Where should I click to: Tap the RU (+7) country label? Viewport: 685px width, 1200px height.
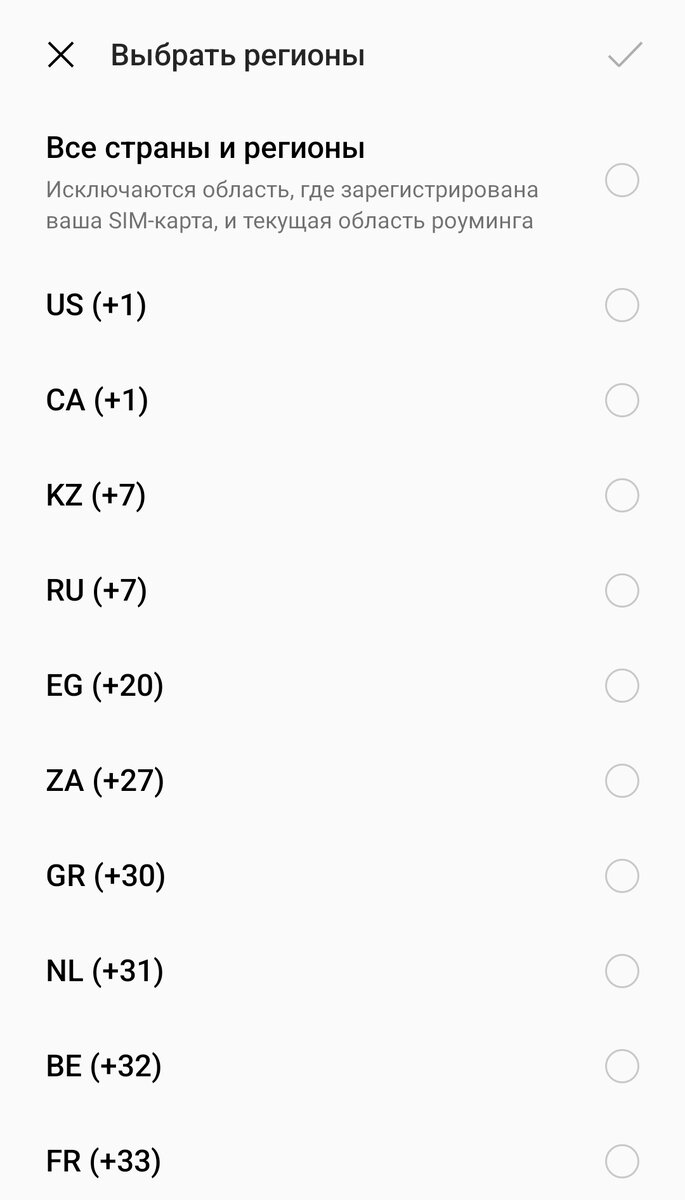(97, 590)
